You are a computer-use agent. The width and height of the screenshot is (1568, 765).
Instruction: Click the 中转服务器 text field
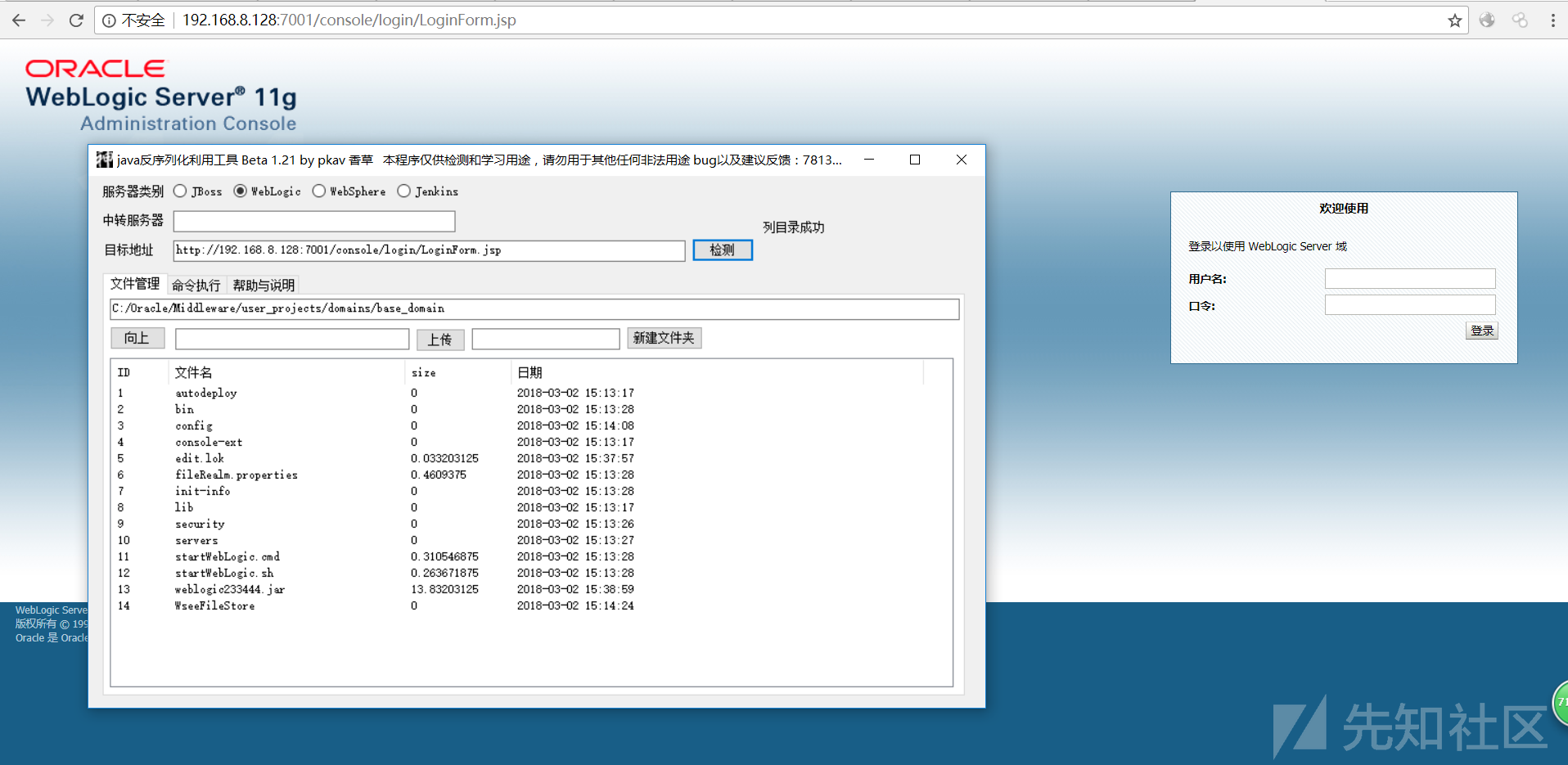pyautogui.click(x=314, y=221)
